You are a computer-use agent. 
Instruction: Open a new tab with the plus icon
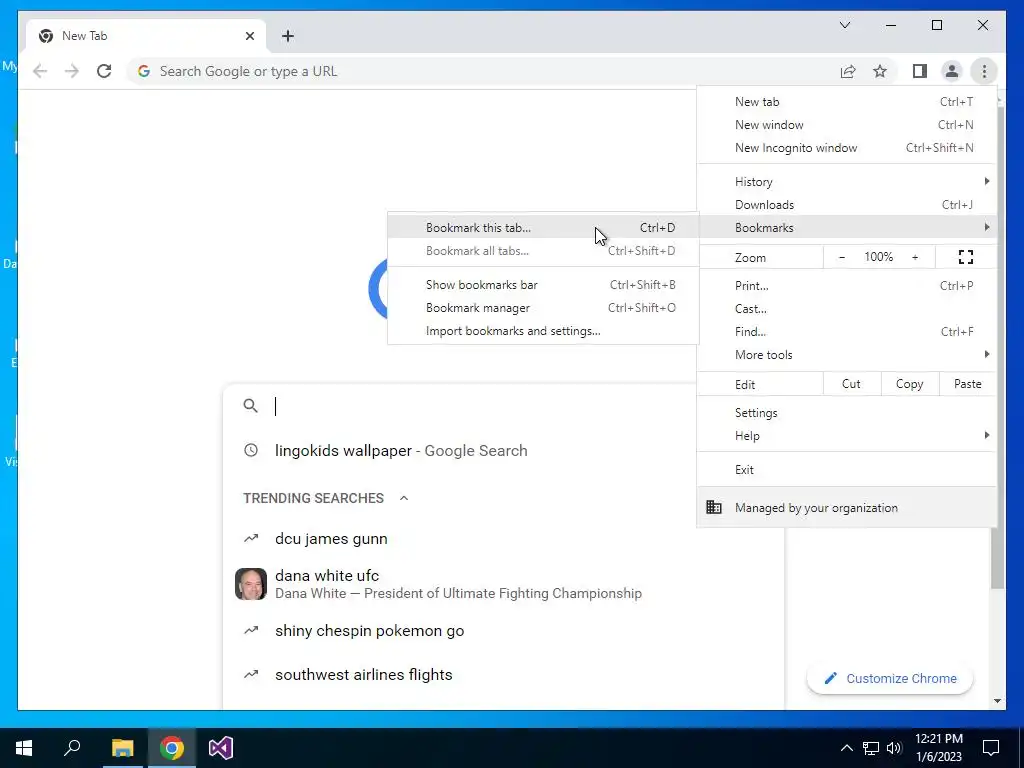pyautogui.click(x=288, y=36)
